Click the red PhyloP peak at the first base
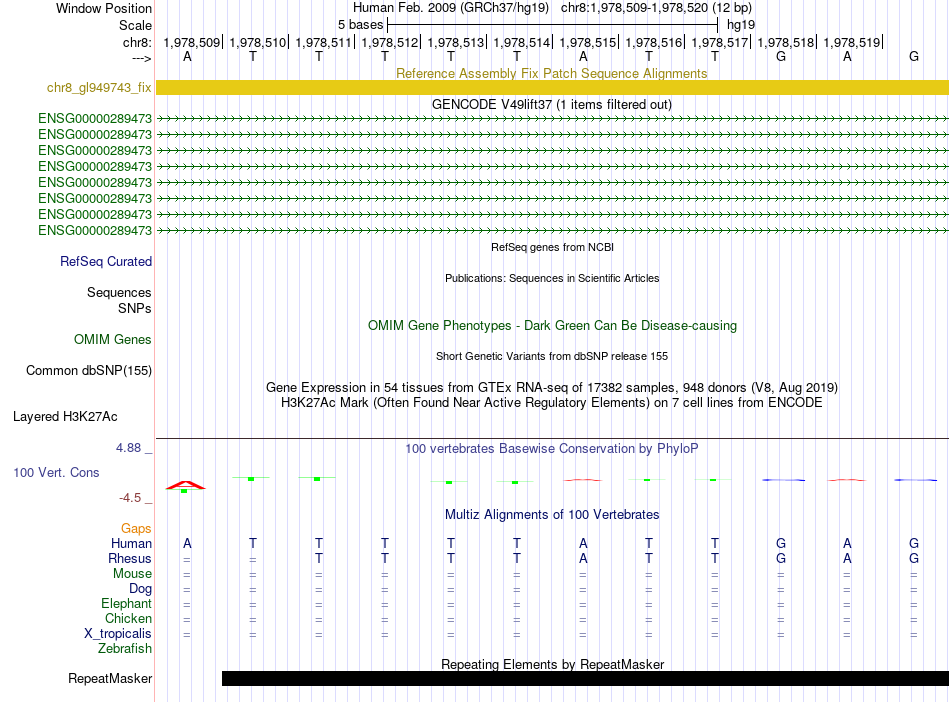Screen dimensions: 950x702 pyautogui.click(x=185, y=485)
